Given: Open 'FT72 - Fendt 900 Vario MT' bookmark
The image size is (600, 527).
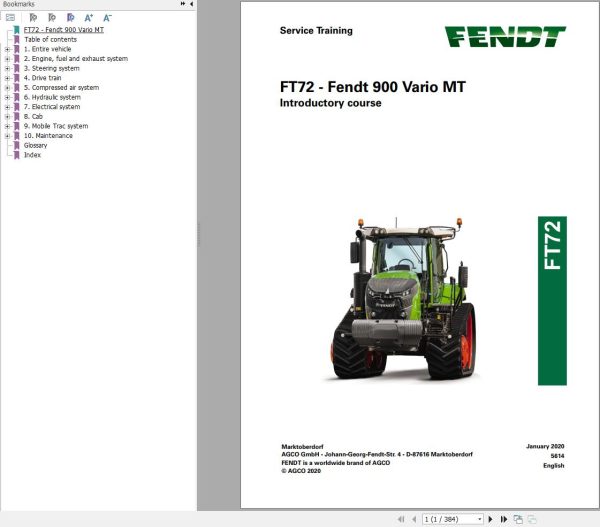Looking at the screenshot, I should (x=64, y=29).
